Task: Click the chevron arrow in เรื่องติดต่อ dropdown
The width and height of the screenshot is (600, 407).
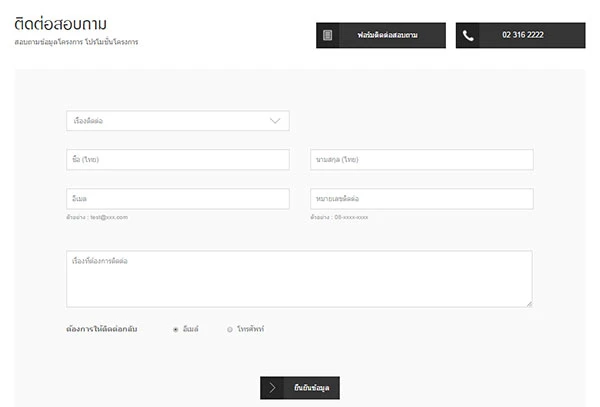Action: 276,121
